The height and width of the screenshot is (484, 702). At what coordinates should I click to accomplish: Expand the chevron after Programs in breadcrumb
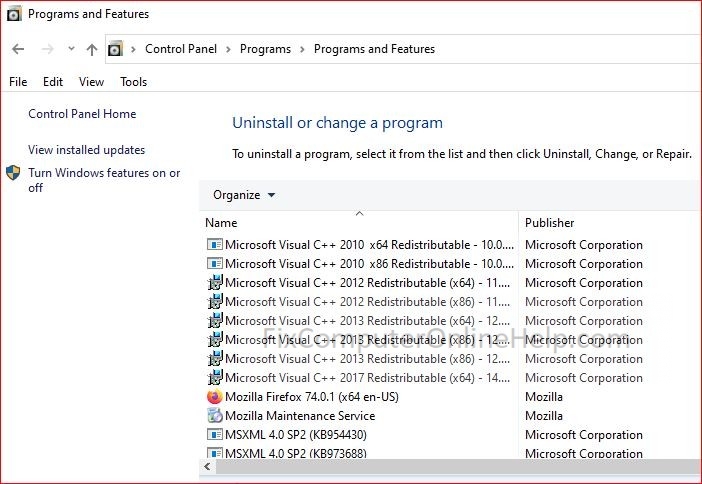(x=302, y=49)
